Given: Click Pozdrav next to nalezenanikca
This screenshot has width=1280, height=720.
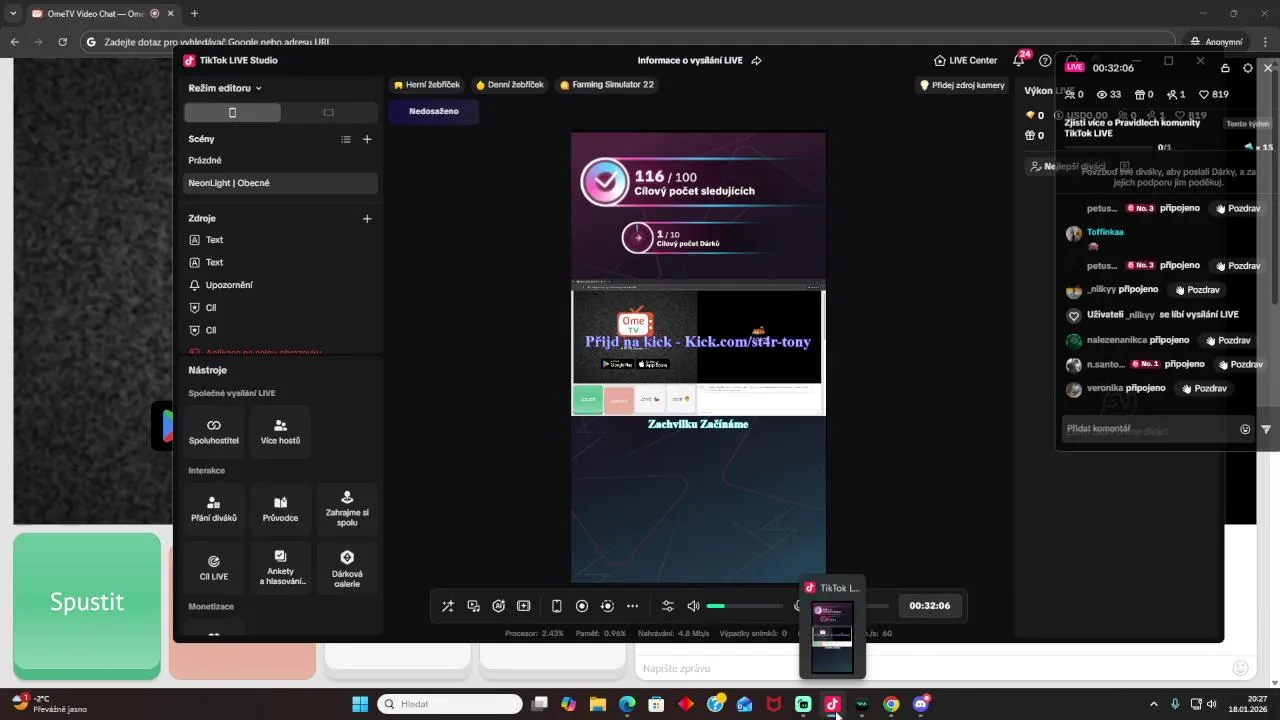Looking at the screenshot, I should pyautogui.click(x=1228, y=340).
